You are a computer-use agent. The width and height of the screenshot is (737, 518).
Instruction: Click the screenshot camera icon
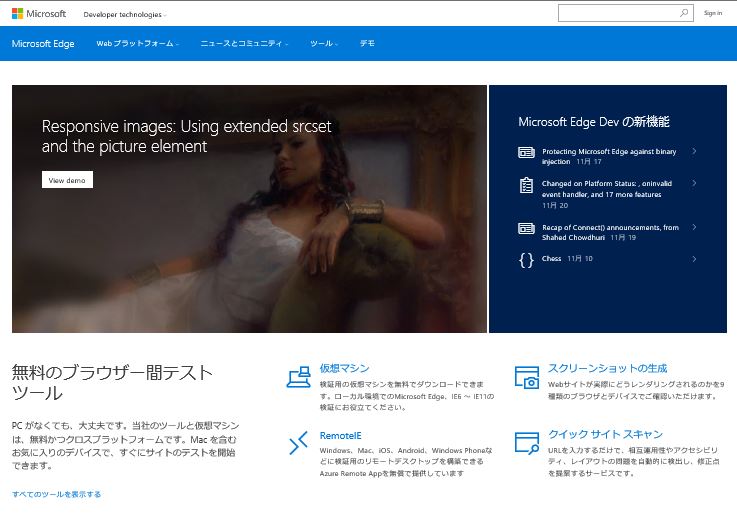pos(526,377)
